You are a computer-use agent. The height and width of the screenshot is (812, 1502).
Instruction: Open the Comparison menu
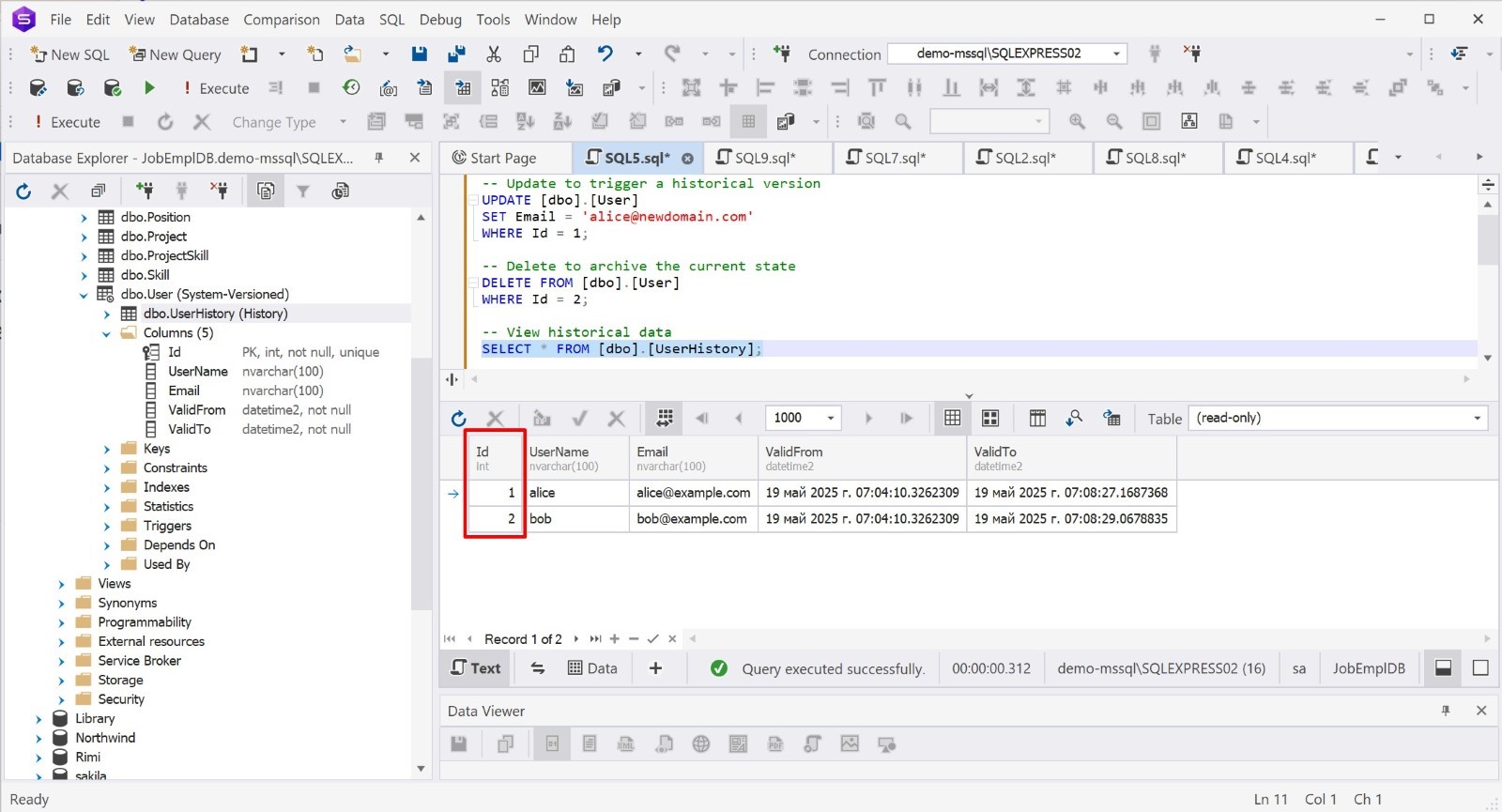282,19
